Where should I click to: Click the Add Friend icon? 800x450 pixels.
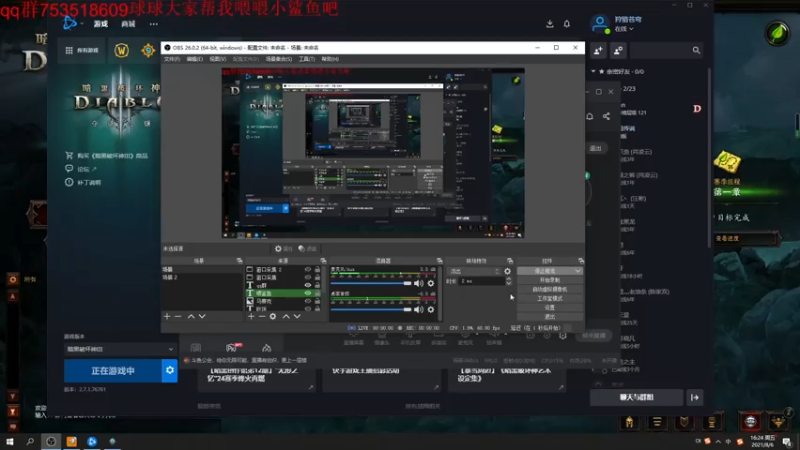point(598,50)
